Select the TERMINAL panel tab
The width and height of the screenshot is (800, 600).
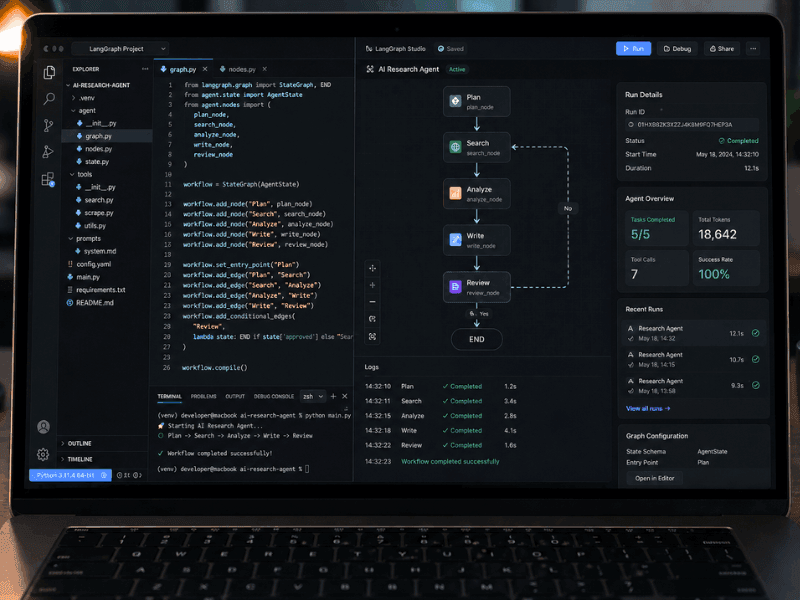click(x=169, y=396)
